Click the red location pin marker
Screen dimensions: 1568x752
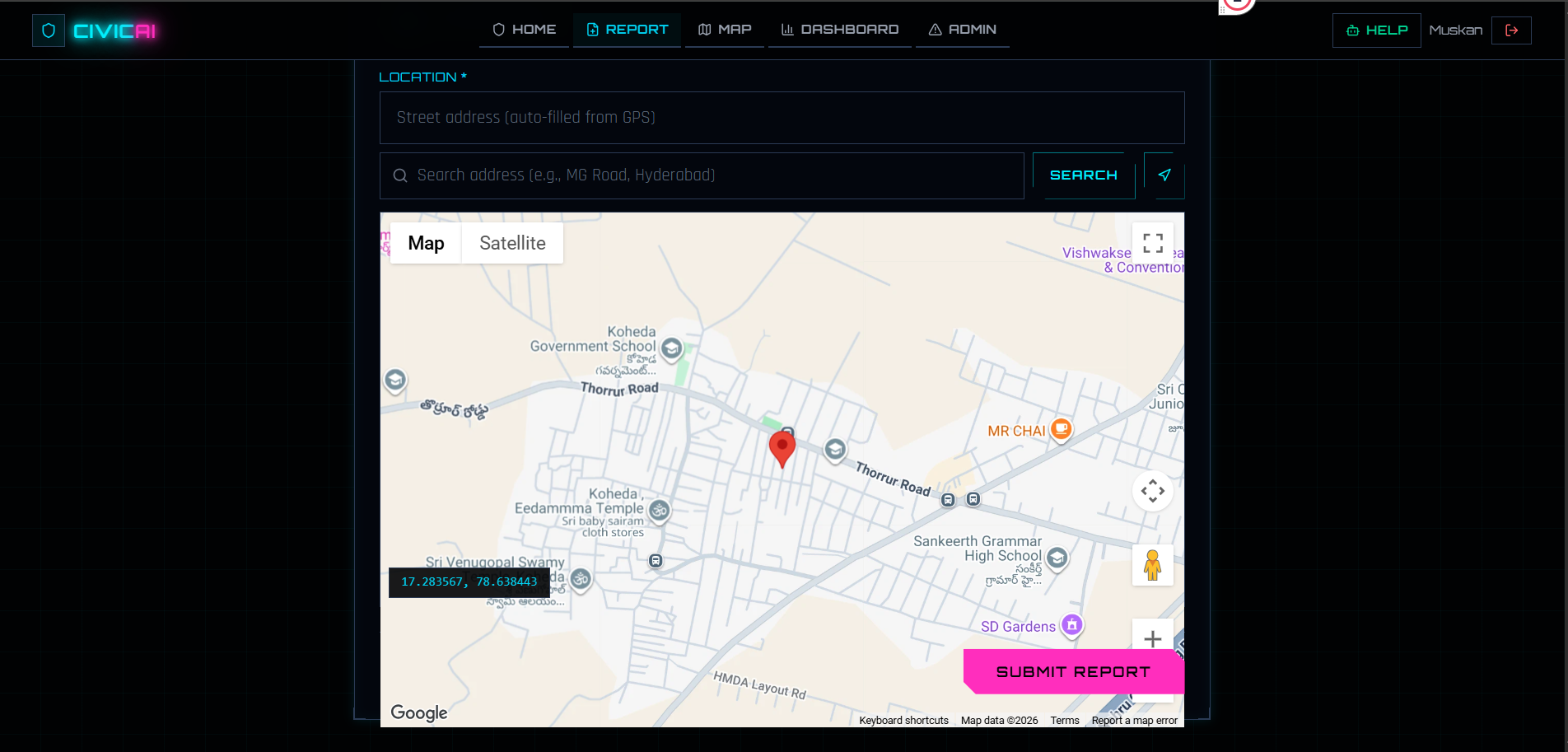coord(782,449)
